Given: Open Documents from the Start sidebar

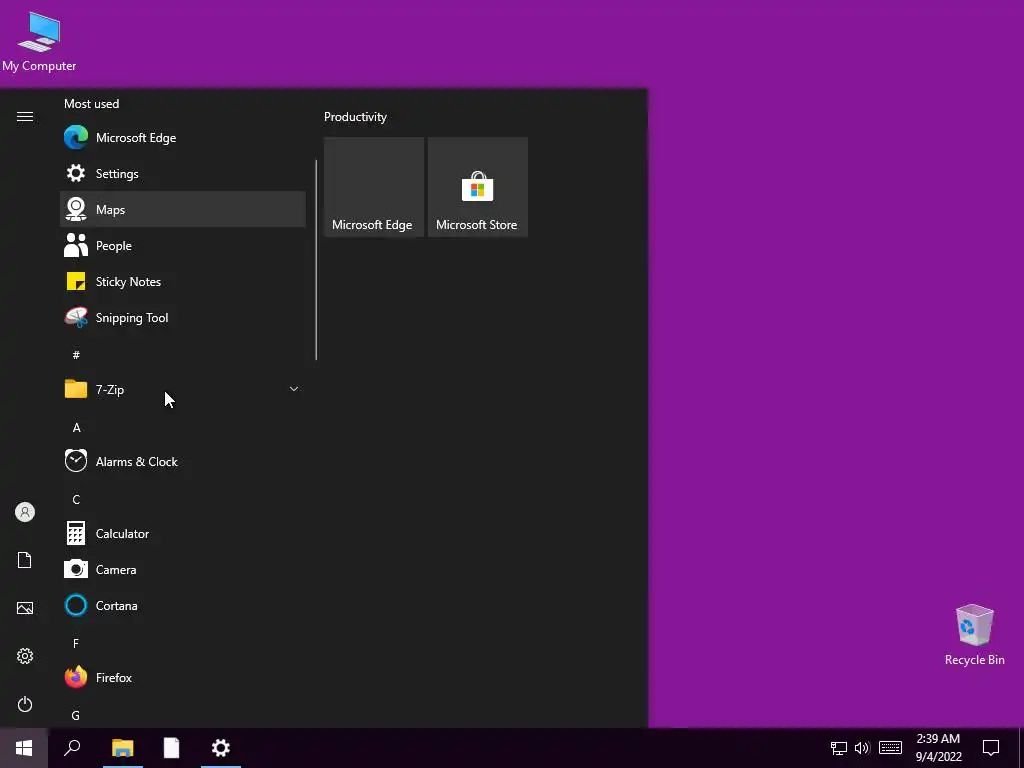Looking at the screenshot, I should pos(25,560).
